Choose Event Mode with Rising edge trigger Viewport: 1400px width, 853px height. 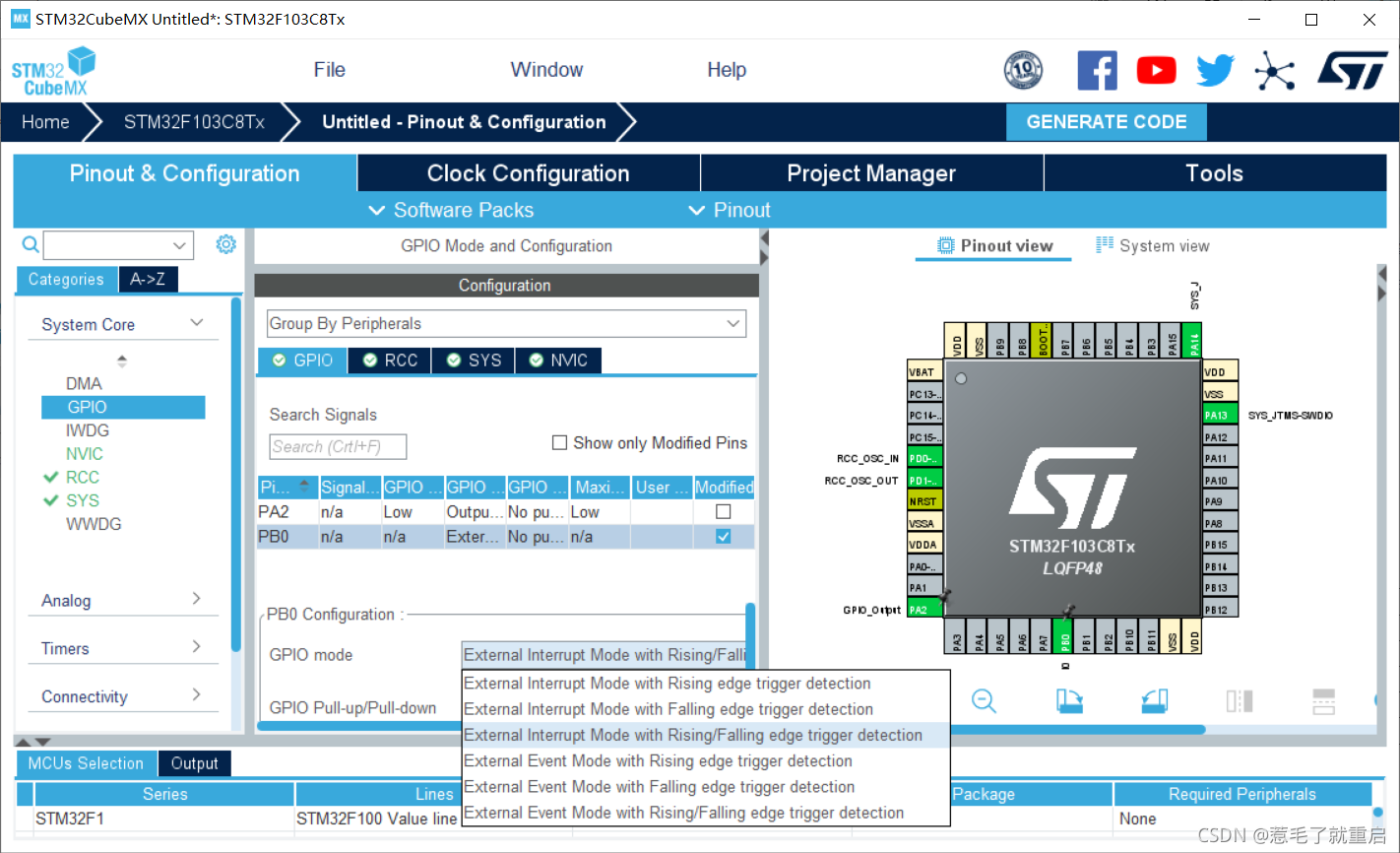706,761
